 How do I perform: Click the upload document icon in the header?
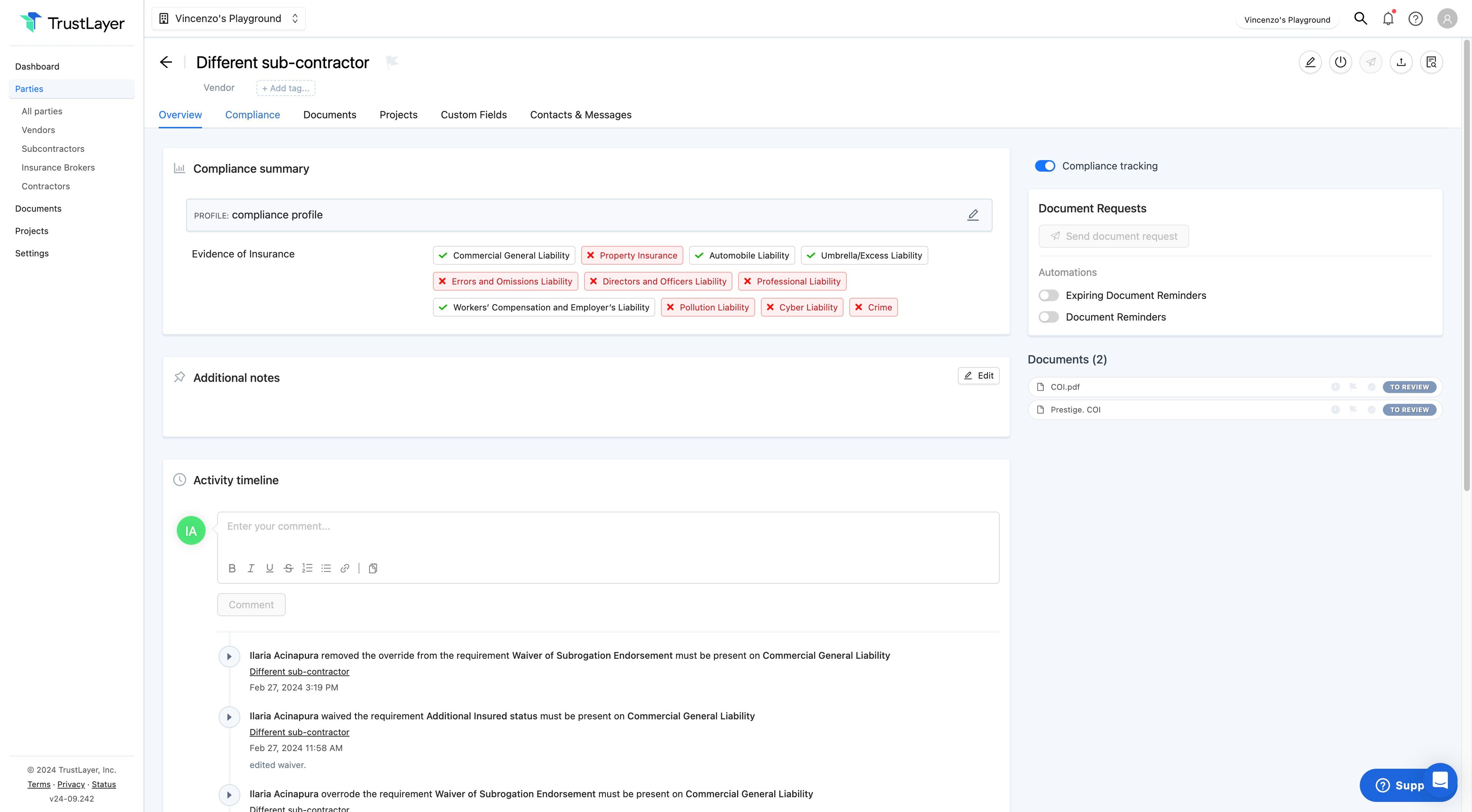point(1401,62)
